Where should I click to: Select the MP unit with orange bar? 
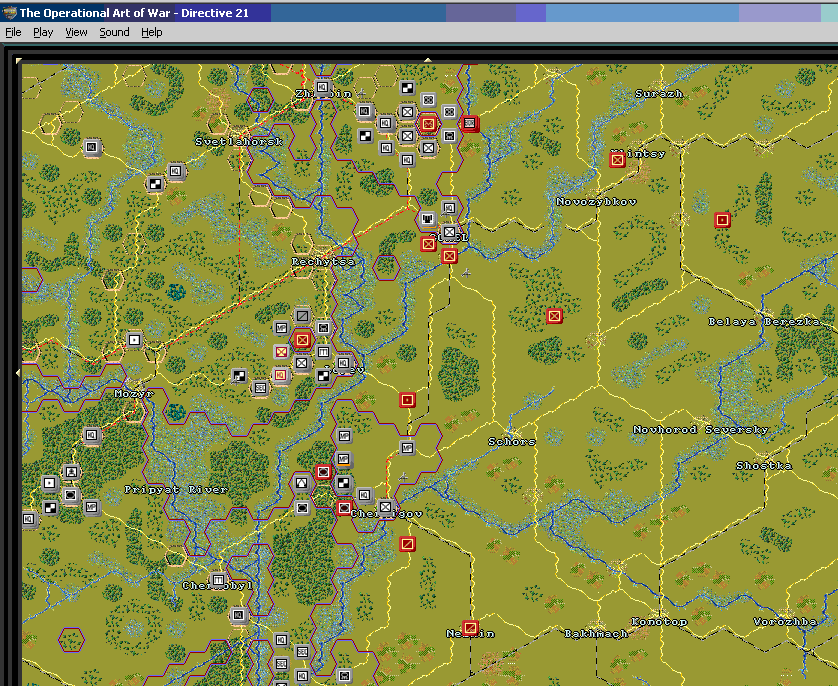tap(343, 459)
